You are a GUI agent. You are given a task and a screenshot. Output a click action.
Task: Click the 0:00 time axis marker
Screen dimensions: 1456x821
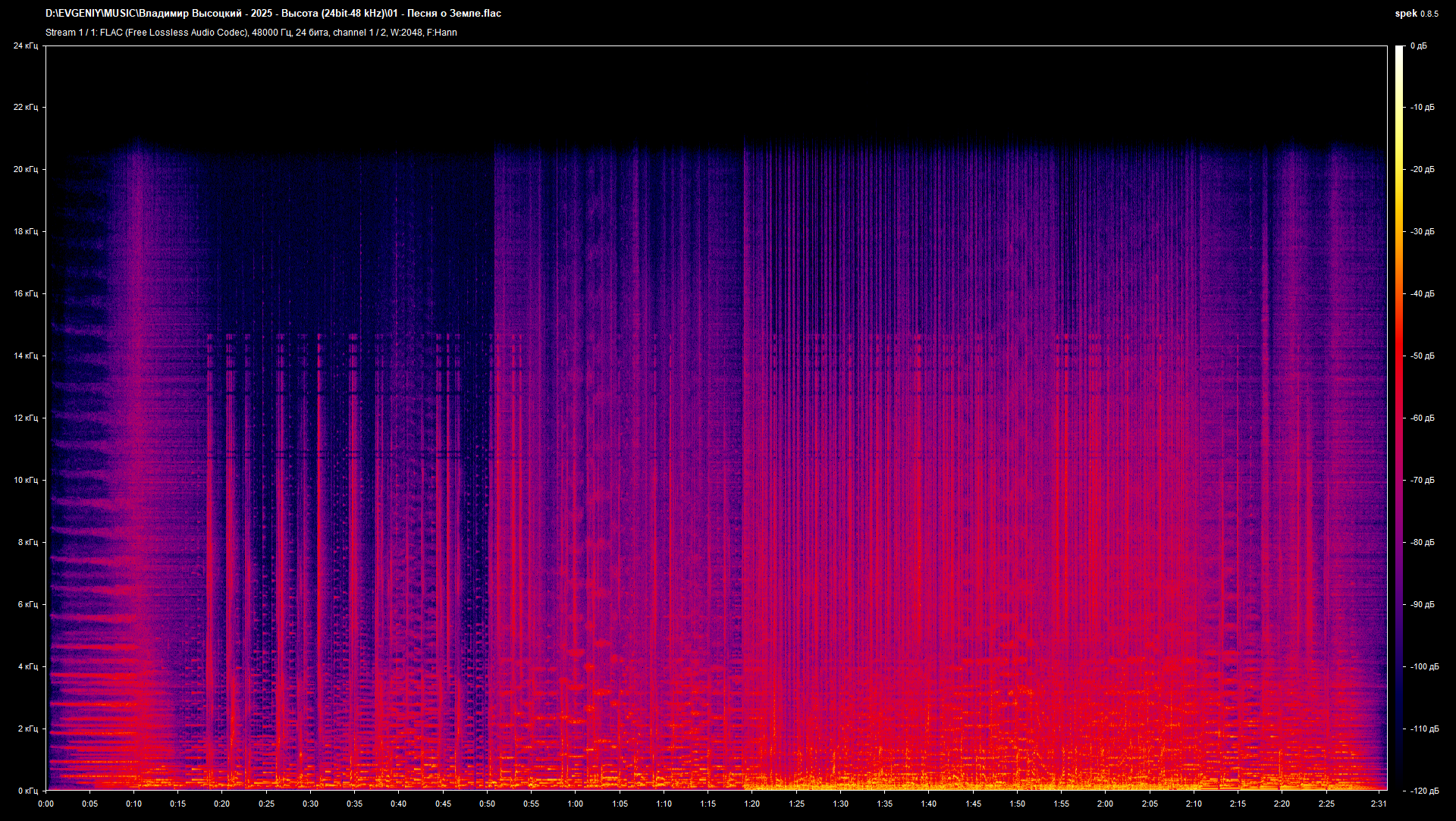pyautogui.click(x=45, y=804)
